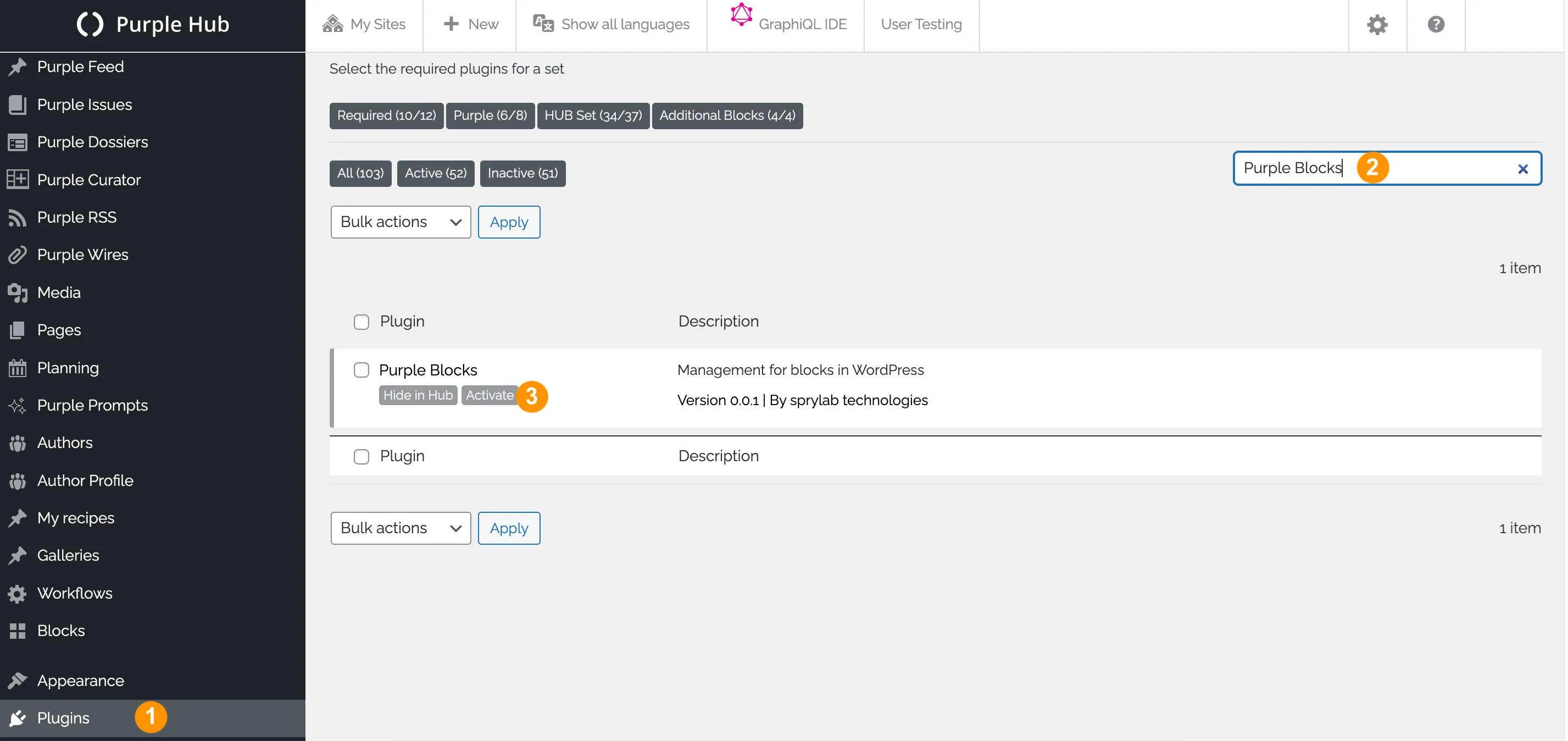Click the top Apply button
The width and height of the screenshot is (1568, 741).
(x=509, y=222)
